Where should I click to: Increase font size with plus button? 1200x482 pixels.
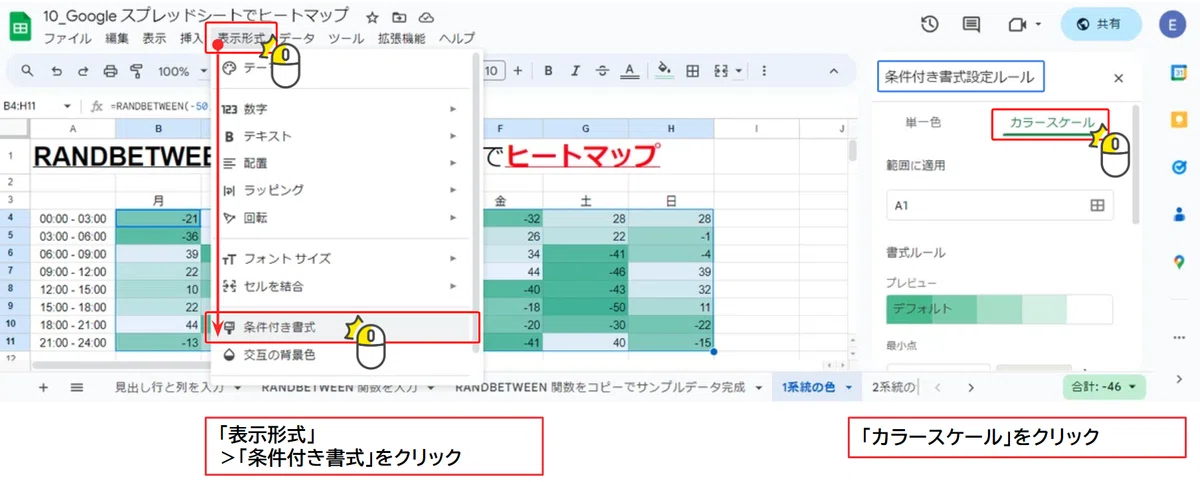click(x=517, y=71)
